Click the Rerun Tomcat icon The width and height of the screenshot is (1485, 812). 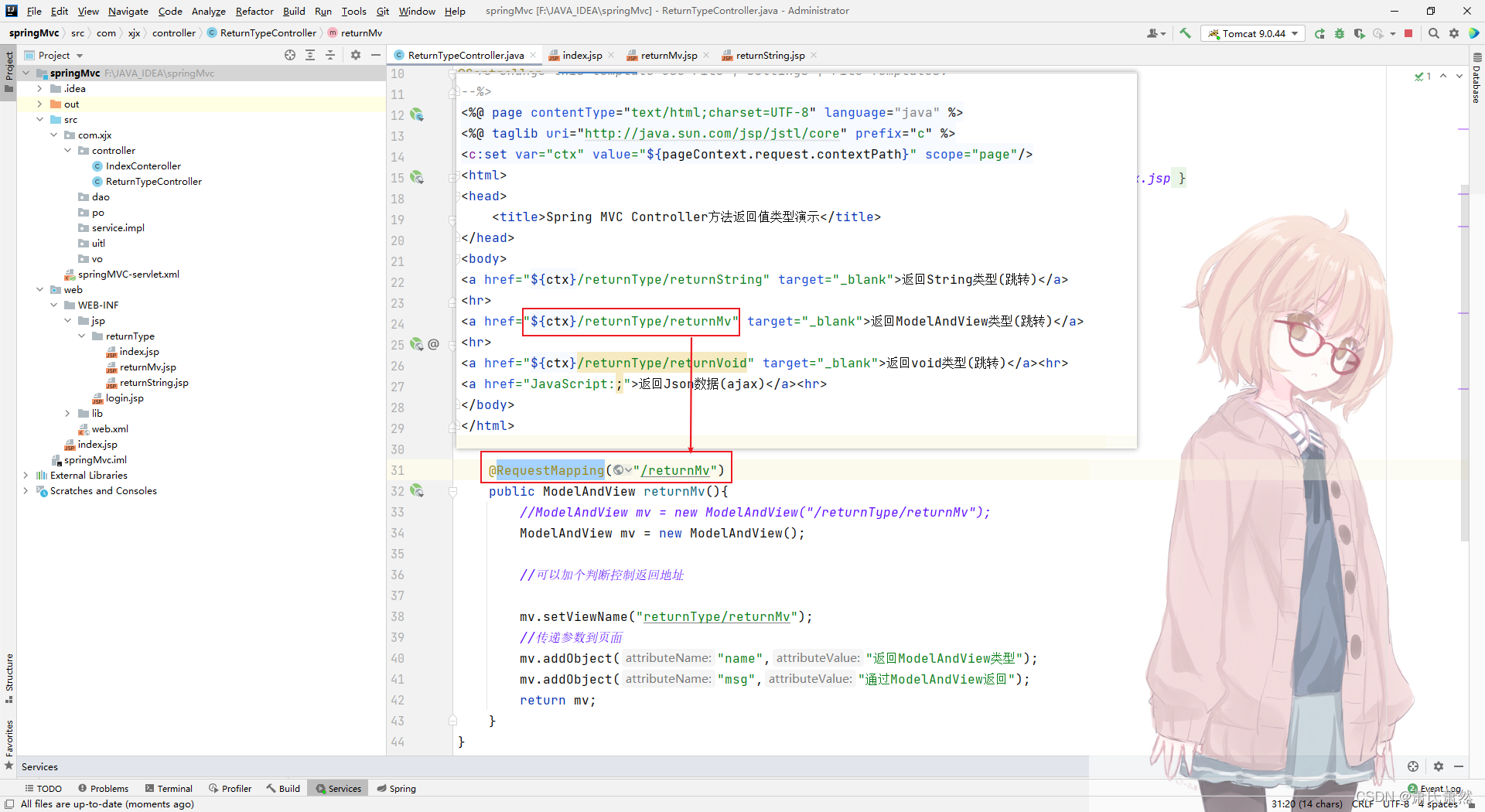tap(1319, 33)
